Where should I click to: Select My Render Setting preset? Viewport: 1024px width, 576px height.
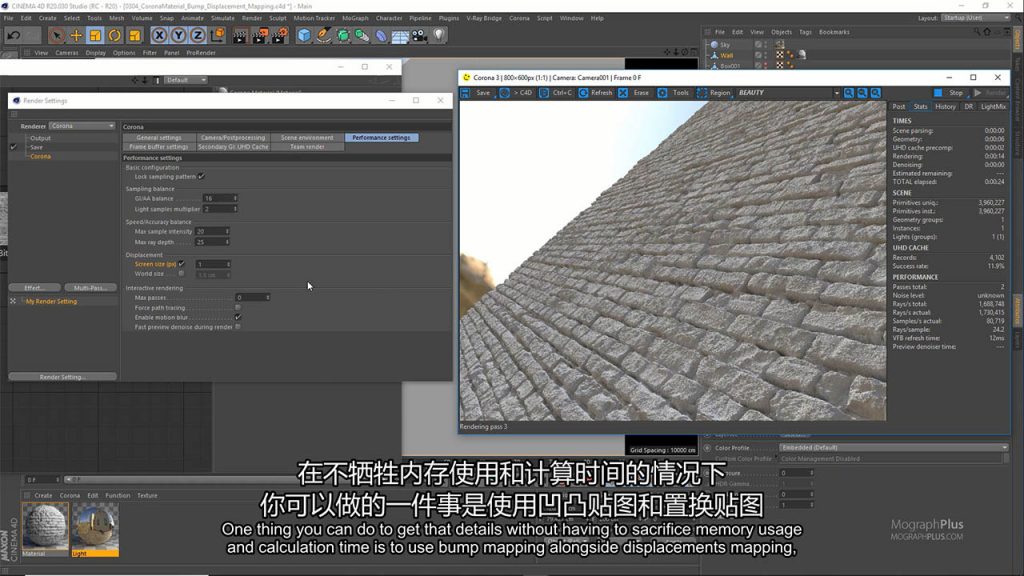click(52, 302)
